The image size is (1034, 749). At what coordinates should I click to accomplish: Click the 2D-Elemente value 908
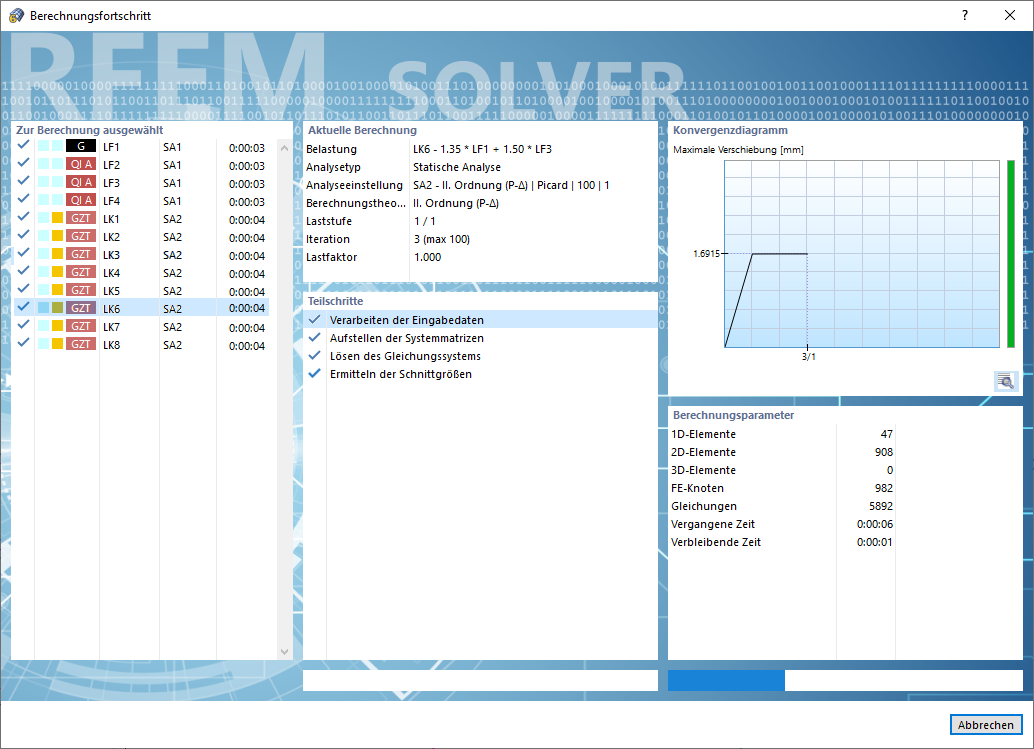[x=884, y=452]
